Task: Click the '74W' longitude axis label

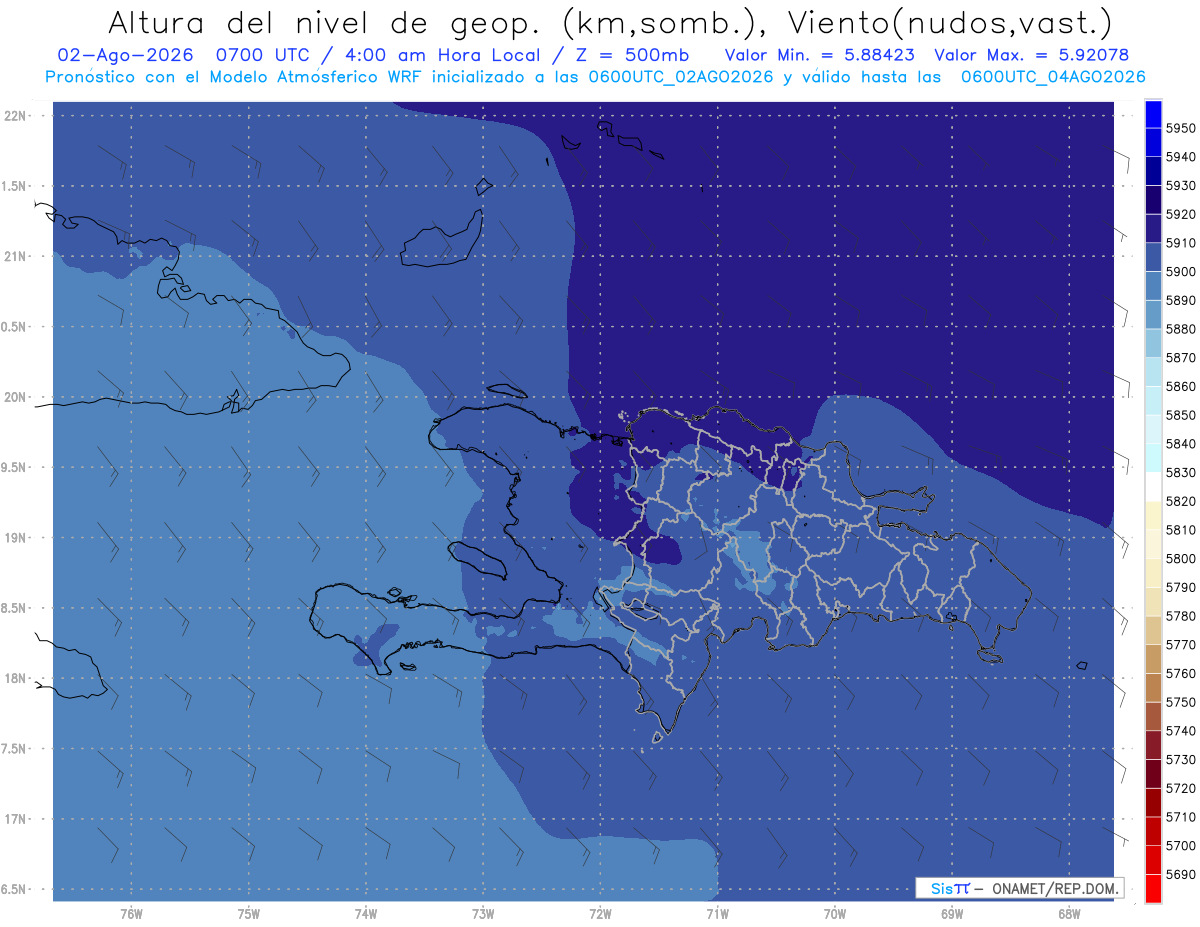Action: [366, 913]
